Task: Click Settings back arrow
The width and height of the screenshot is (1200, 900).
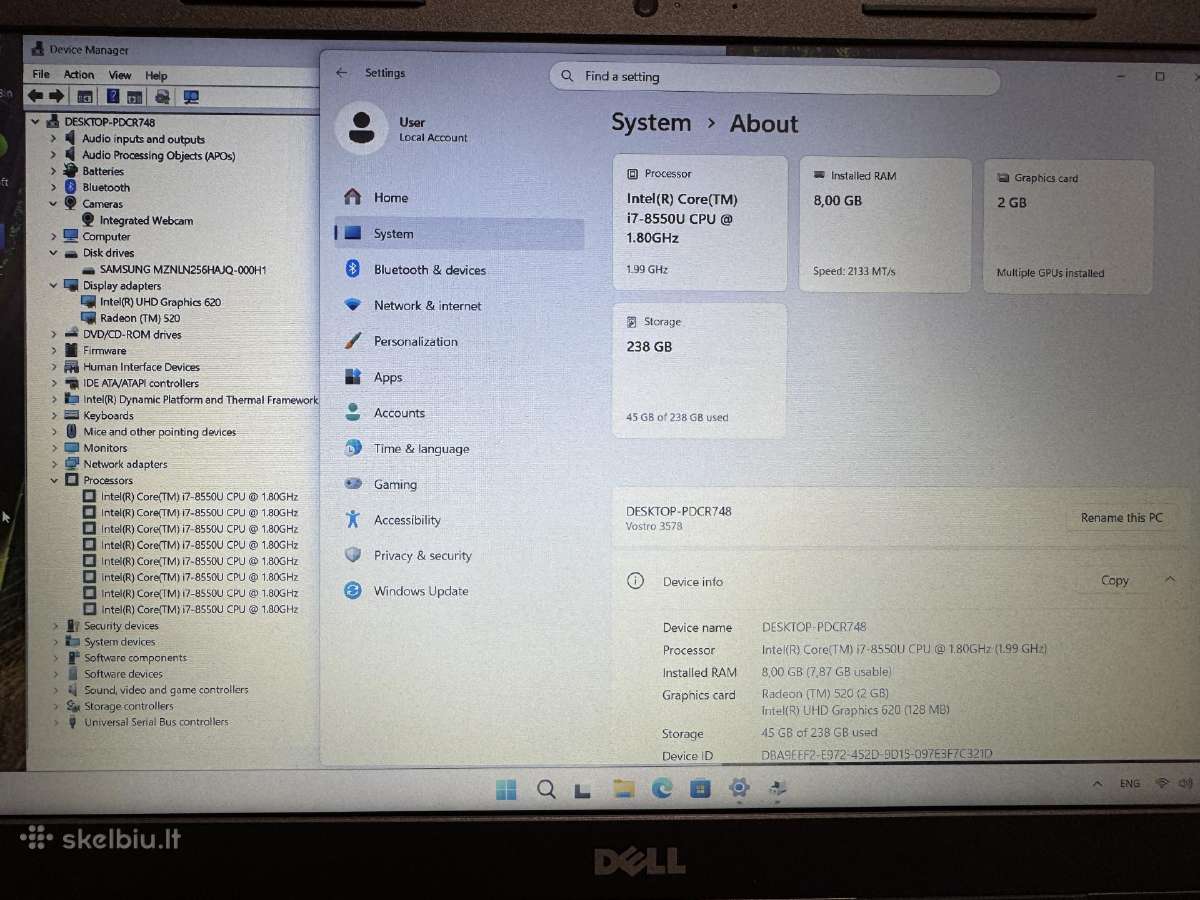Action: point(342,73)
